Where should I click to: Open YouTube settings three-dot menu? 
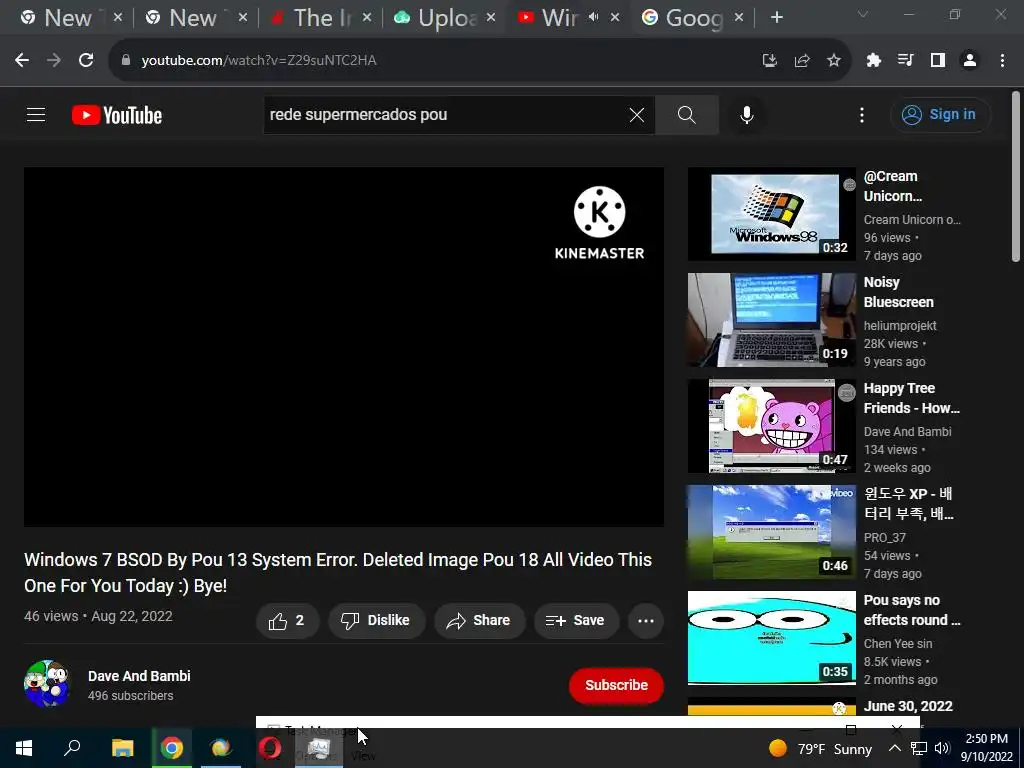pyautogui.click(x=862, y=115)
